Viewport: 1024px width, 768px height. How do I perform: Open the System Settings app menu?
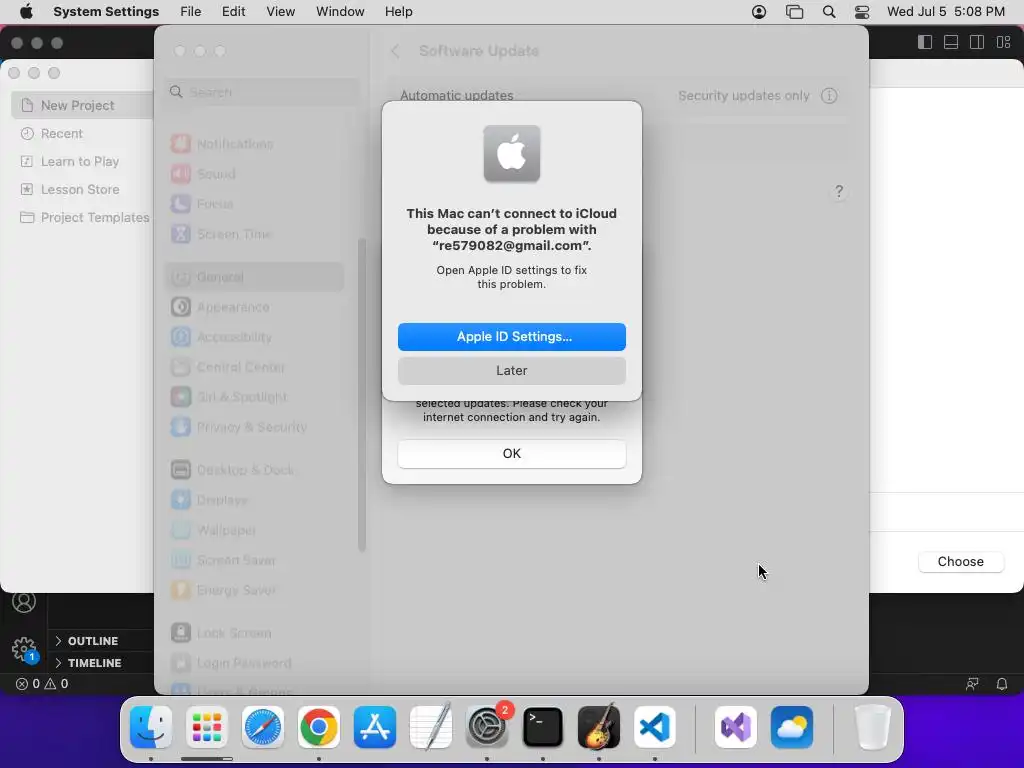[106, 12]
